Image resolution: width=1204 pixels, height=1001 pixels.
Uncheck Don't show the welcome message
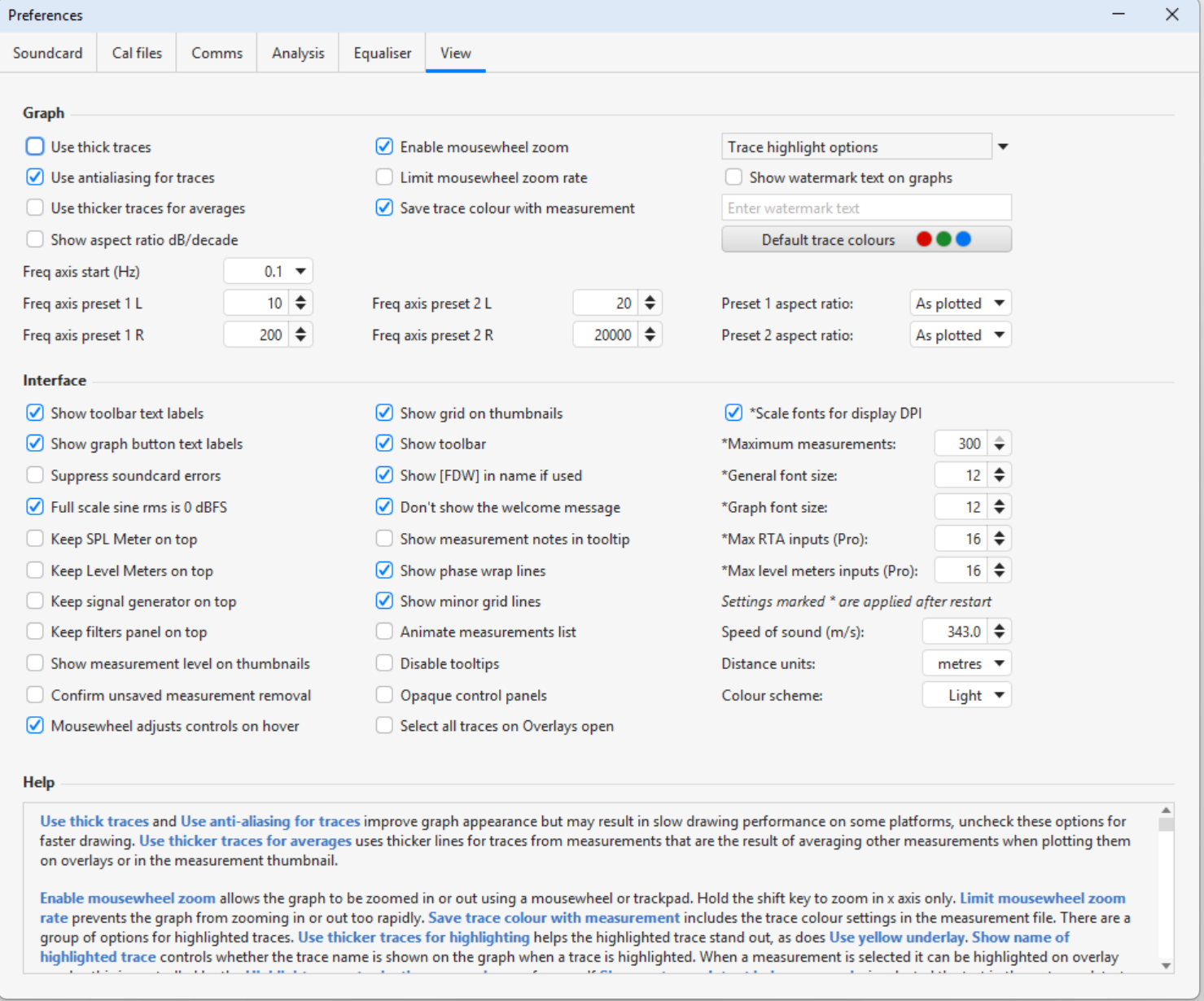coord(384,507)
